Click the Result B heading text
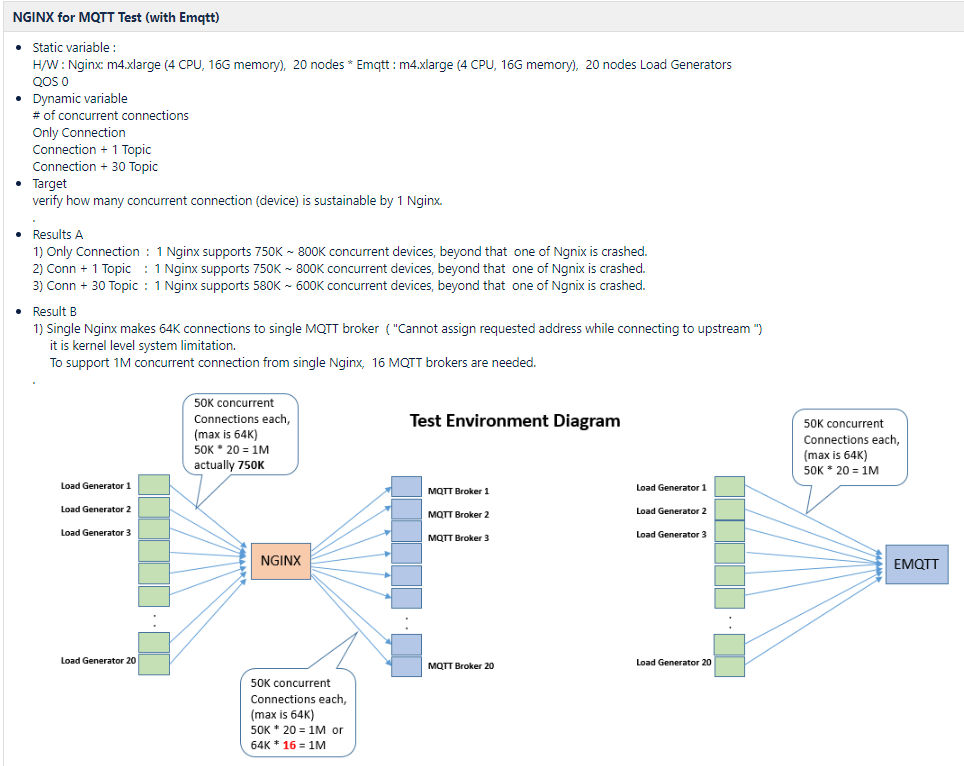Viewport: 964px width, 766px height. point(56,311)
